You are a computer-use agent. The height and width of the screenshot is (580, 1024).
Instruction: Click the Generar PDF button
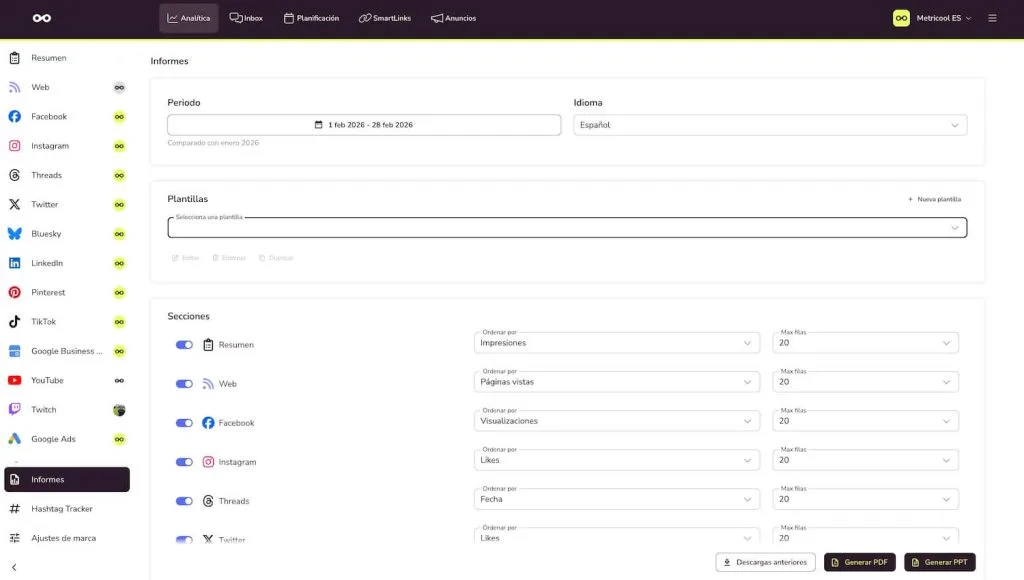pos(859,562)
